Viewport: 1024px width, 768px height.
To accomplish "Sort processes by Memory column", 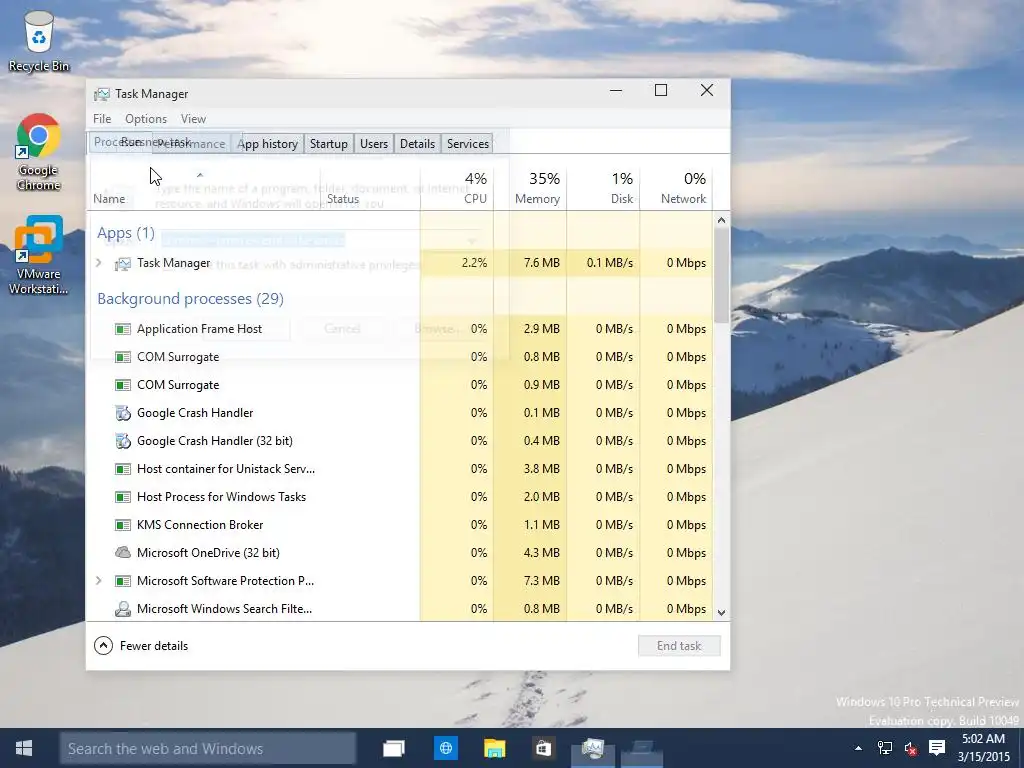I will click(x=530, y=188).
